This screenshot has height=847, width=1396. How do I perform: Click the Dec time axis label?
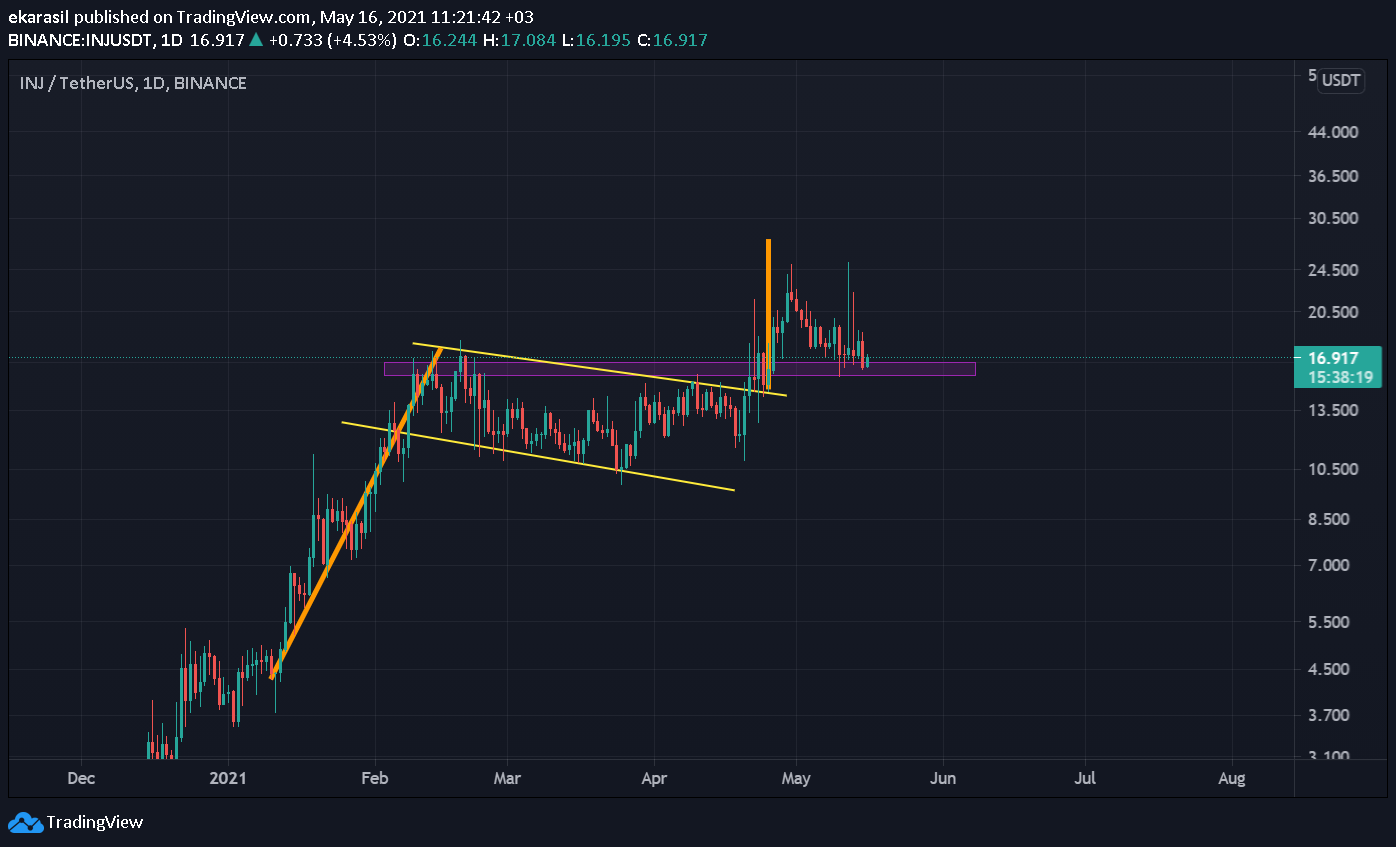81,778
